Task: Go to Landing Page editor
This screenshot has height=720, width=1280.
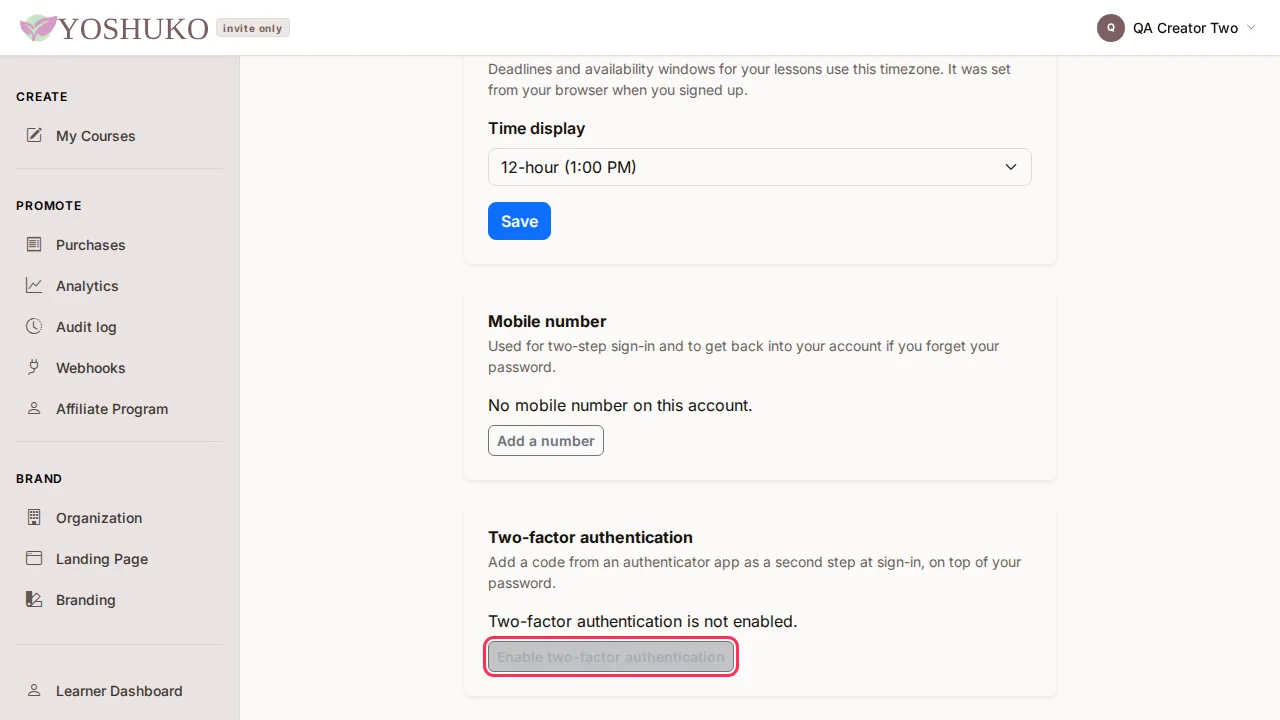Action: (120, 559)
